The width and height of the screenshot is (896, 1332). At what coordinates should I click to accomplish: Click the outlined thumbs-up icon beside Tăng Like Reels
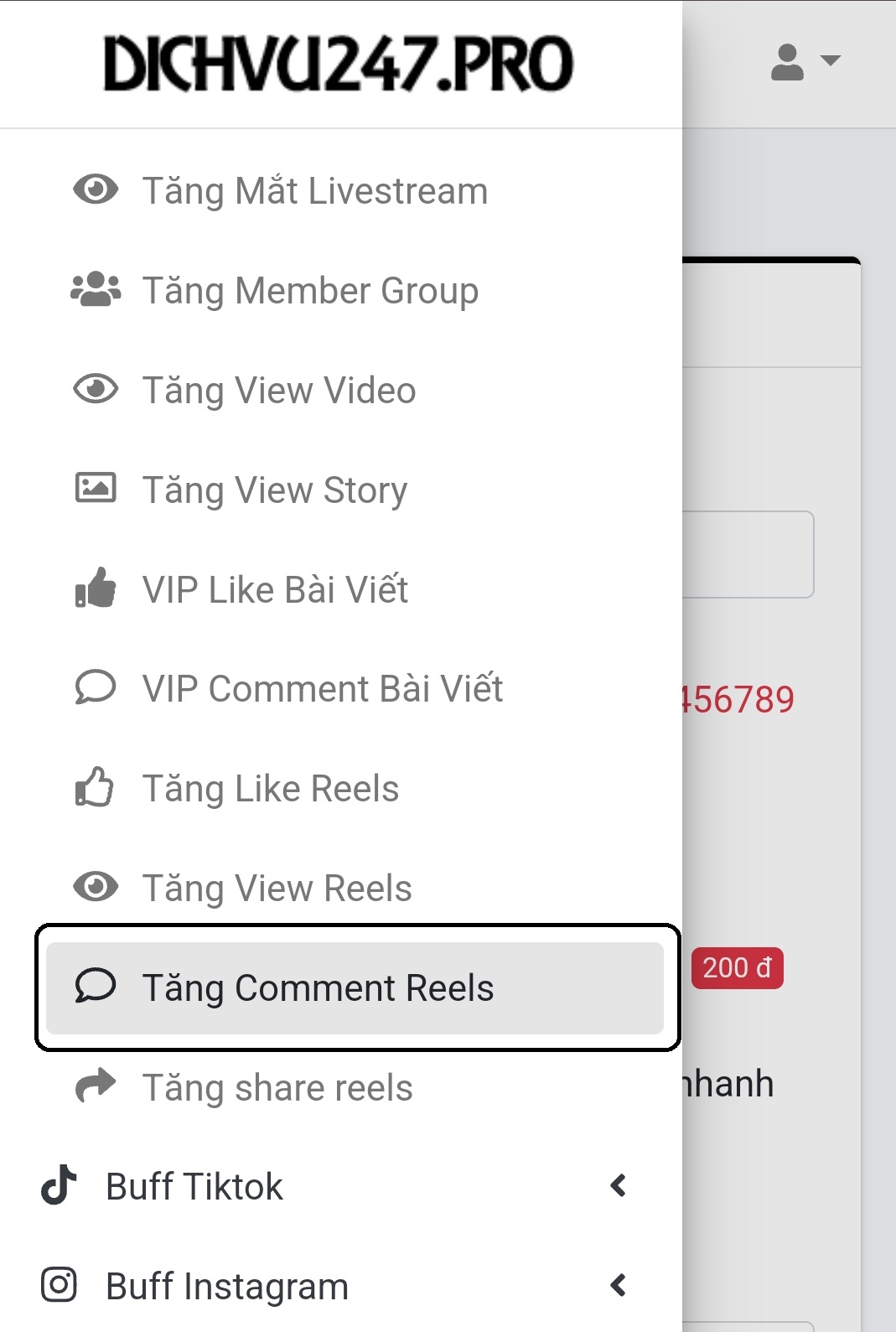click(x=95, y=787)
